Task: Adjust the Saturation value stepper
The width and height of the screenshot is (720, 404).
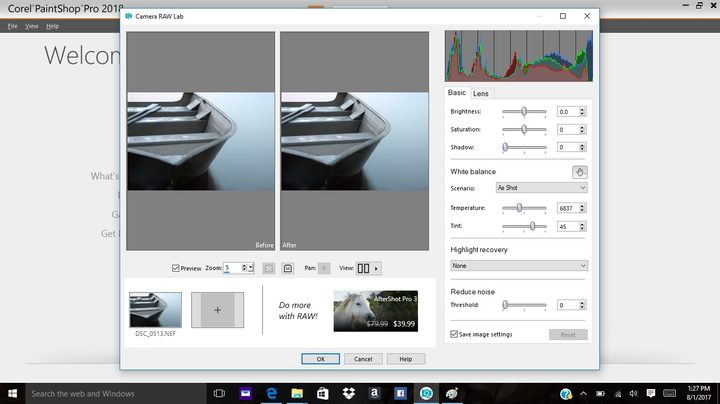Action: pyautogui.click(x=582, y=129)
